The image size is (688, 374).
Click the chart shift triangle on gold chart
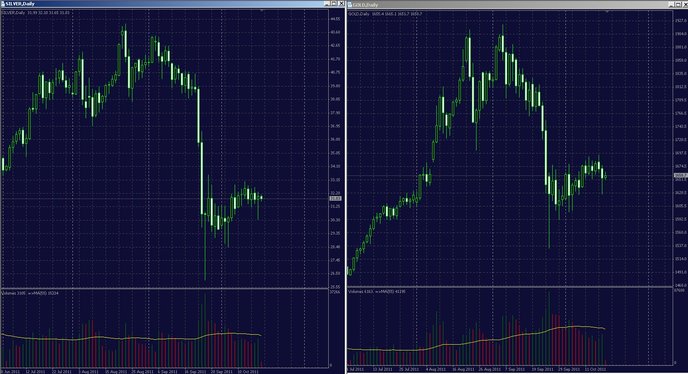click(x=607, y=11)
